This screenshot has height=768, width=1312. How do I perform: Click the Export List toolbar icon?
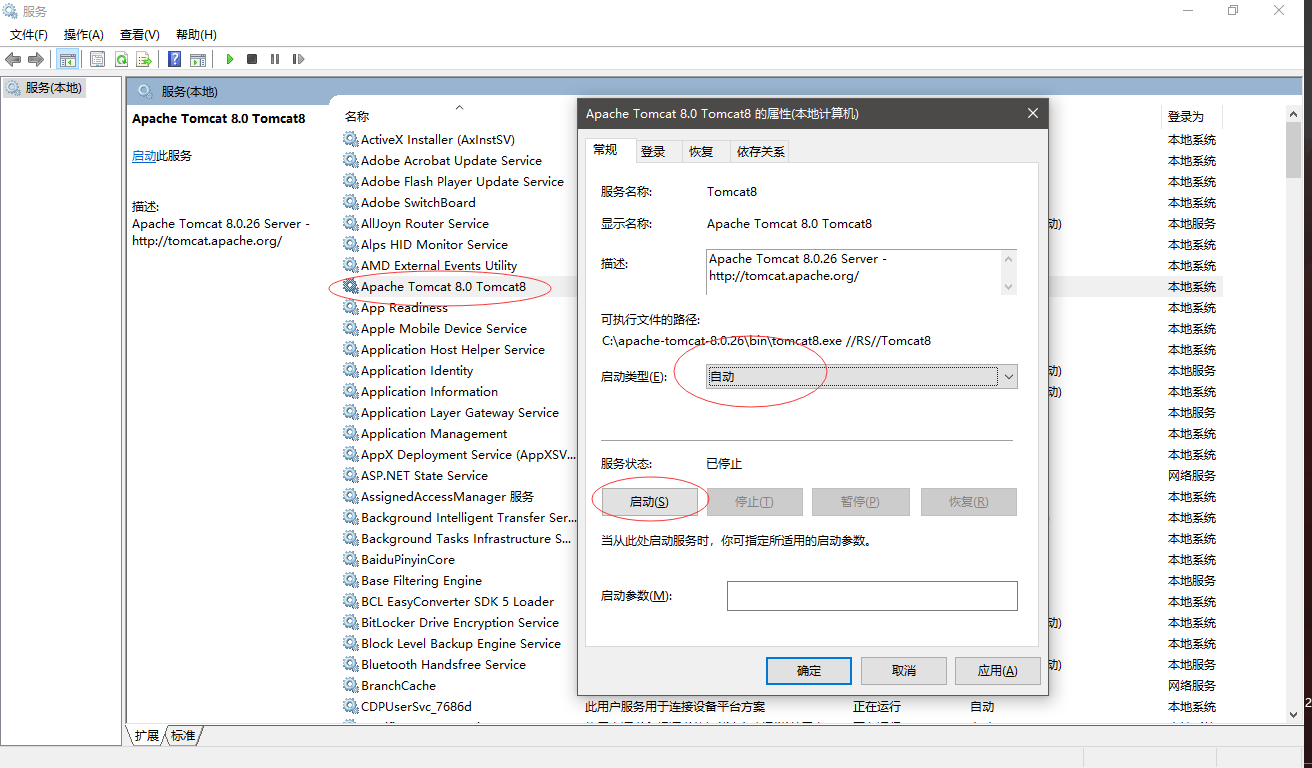(x=144, y=60)
